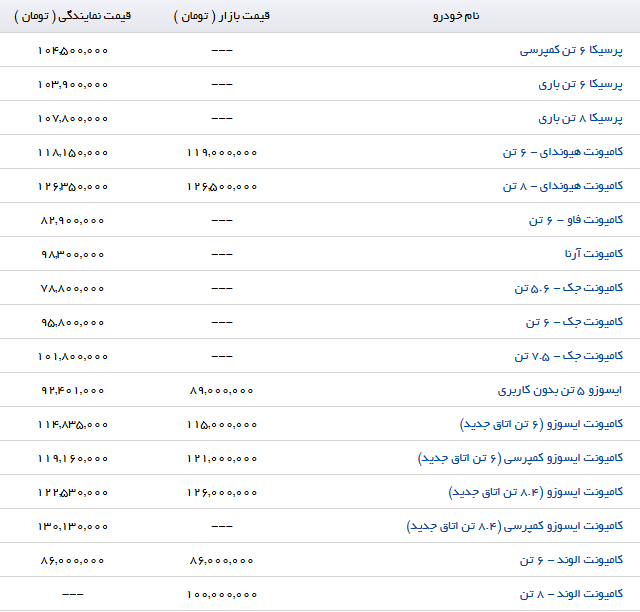Image resolution: width=640 pixels, height=612 pixels.
Task: Select market price ۱۲۶,۰۰۰,۰۰۰
Action: coord(222,492)
